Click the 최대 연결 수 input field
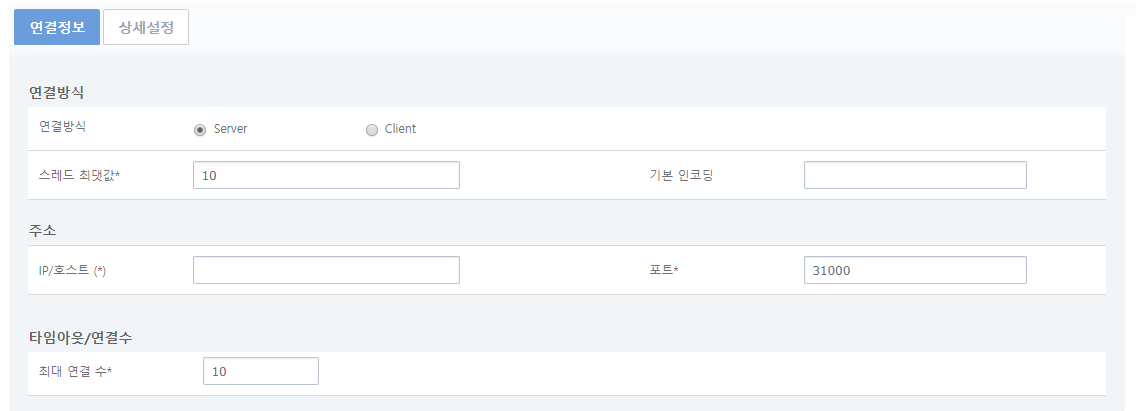The image size is (1136, 411). [x=260, y=371]
